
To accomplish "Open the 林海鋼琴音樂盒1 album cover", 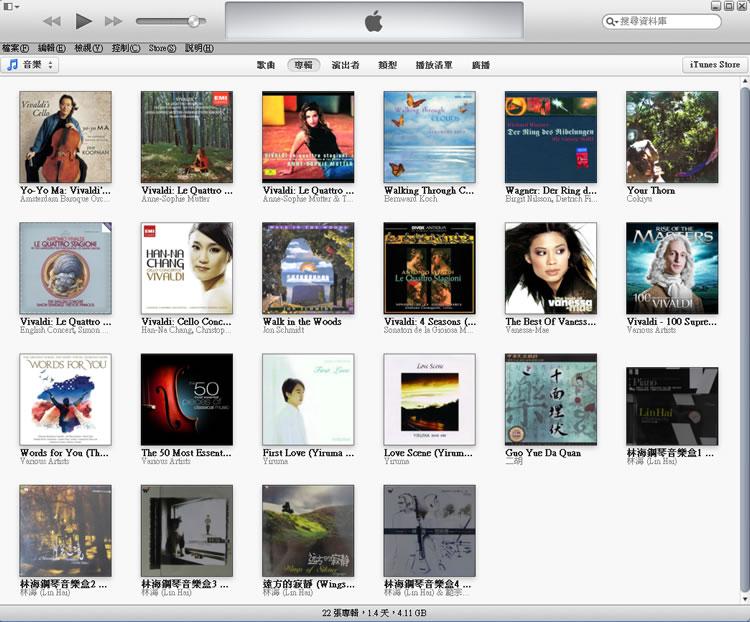I will coord(672,406).
